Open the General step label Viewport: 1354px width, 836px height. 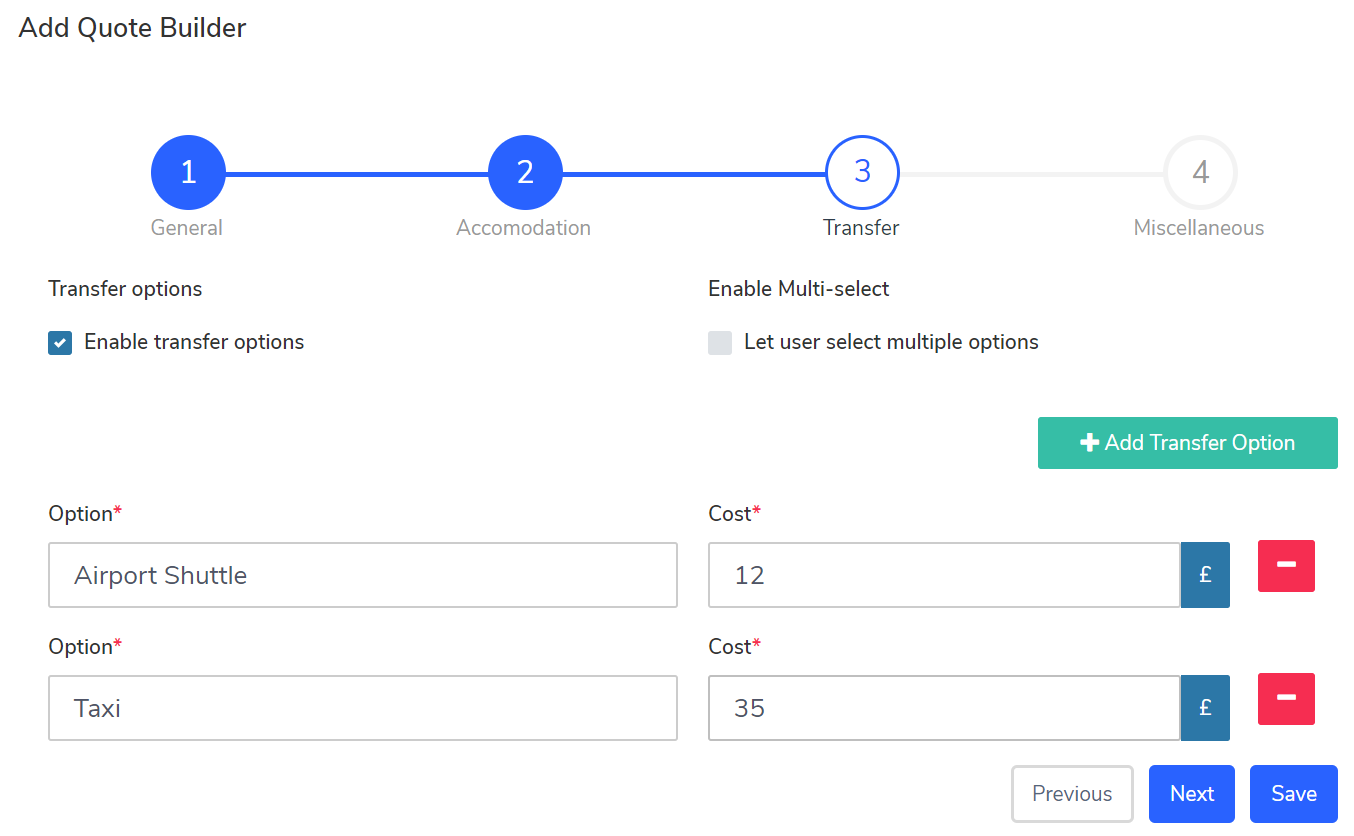pyautogui.click(x=187, y=228)
